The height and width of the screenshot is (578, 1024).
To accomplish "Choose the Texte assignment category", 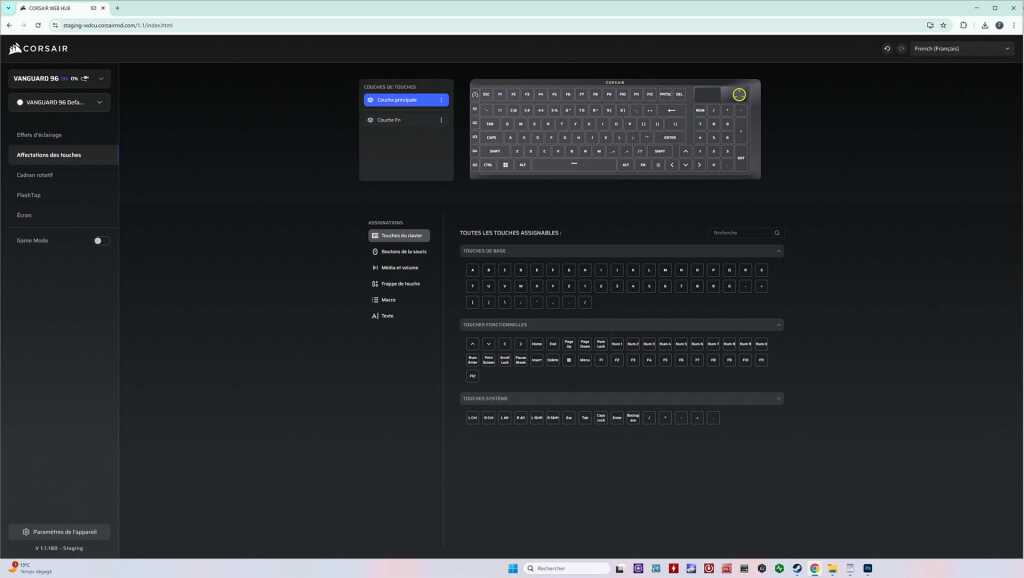I will [387, 316].
